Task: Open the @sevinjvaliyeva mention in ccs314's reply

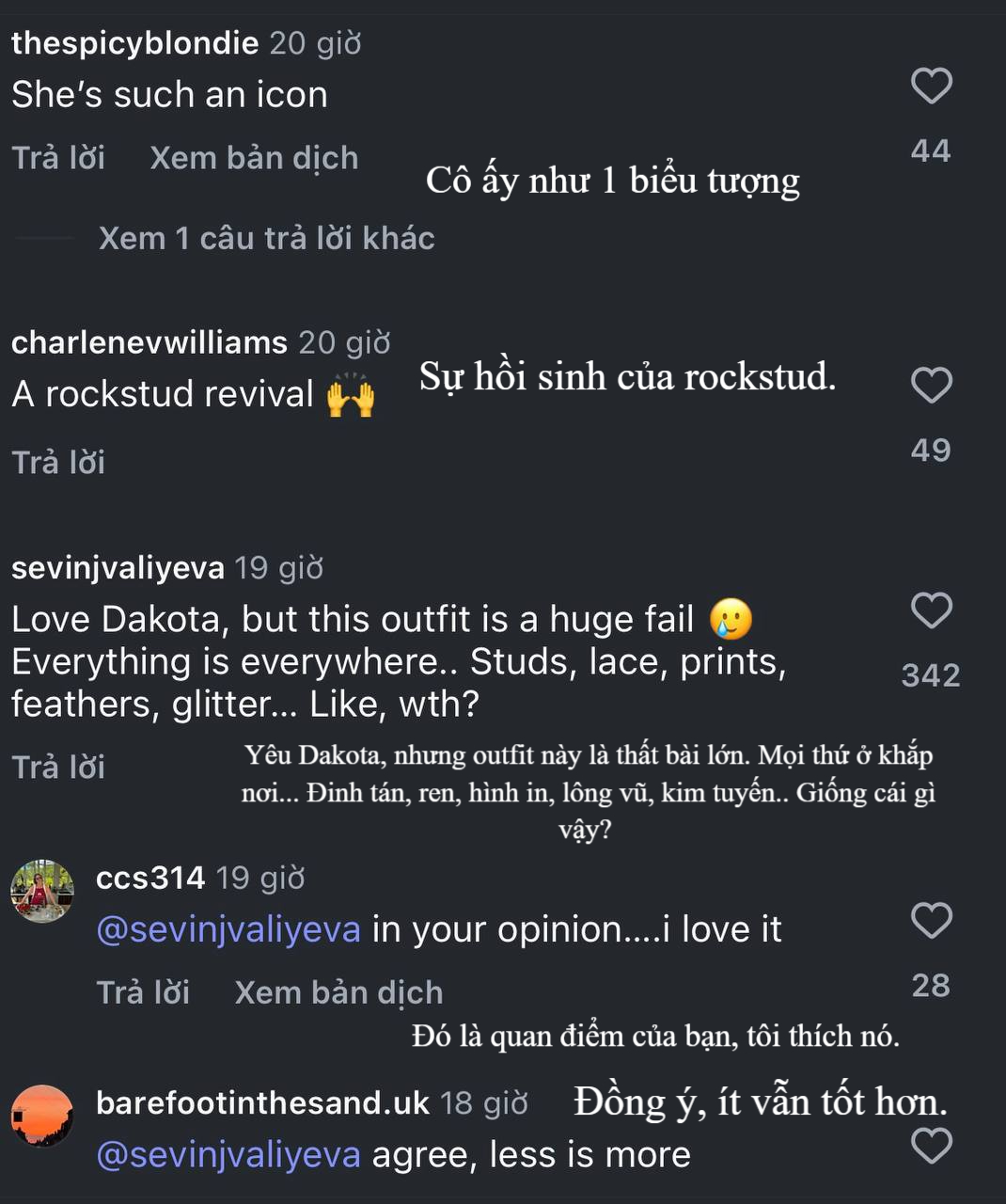Action: click(x=226, y=928)
